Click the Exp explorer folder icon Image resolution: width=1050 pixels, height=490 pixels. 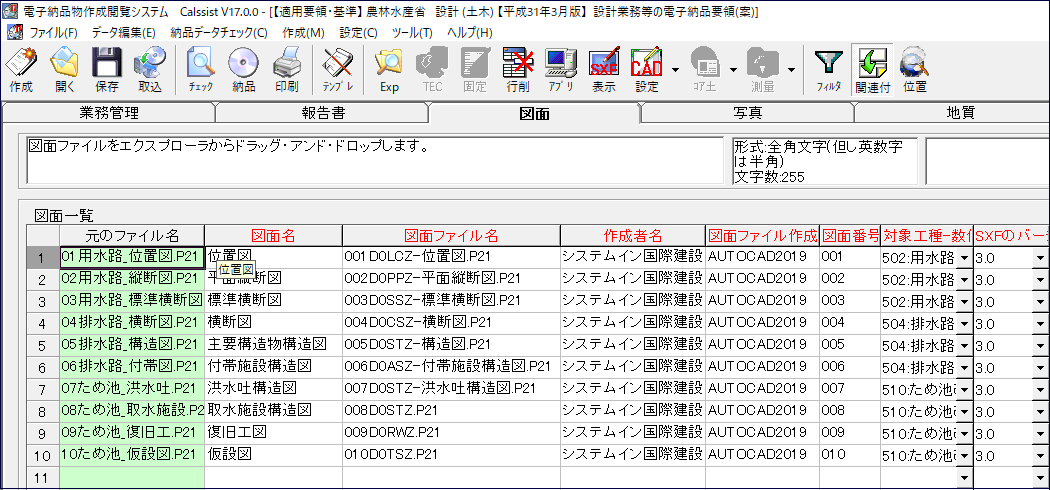389,70
